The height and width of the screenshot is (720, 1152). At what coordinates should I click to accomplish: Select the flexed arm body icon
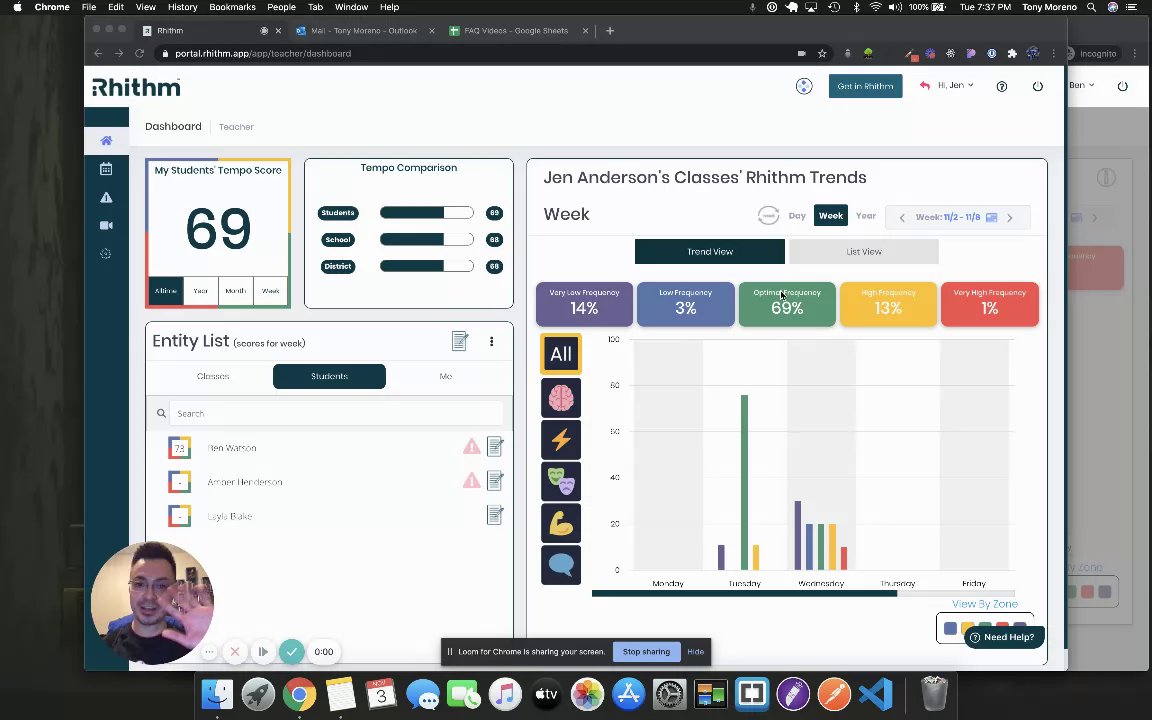(x=561, y=523)
